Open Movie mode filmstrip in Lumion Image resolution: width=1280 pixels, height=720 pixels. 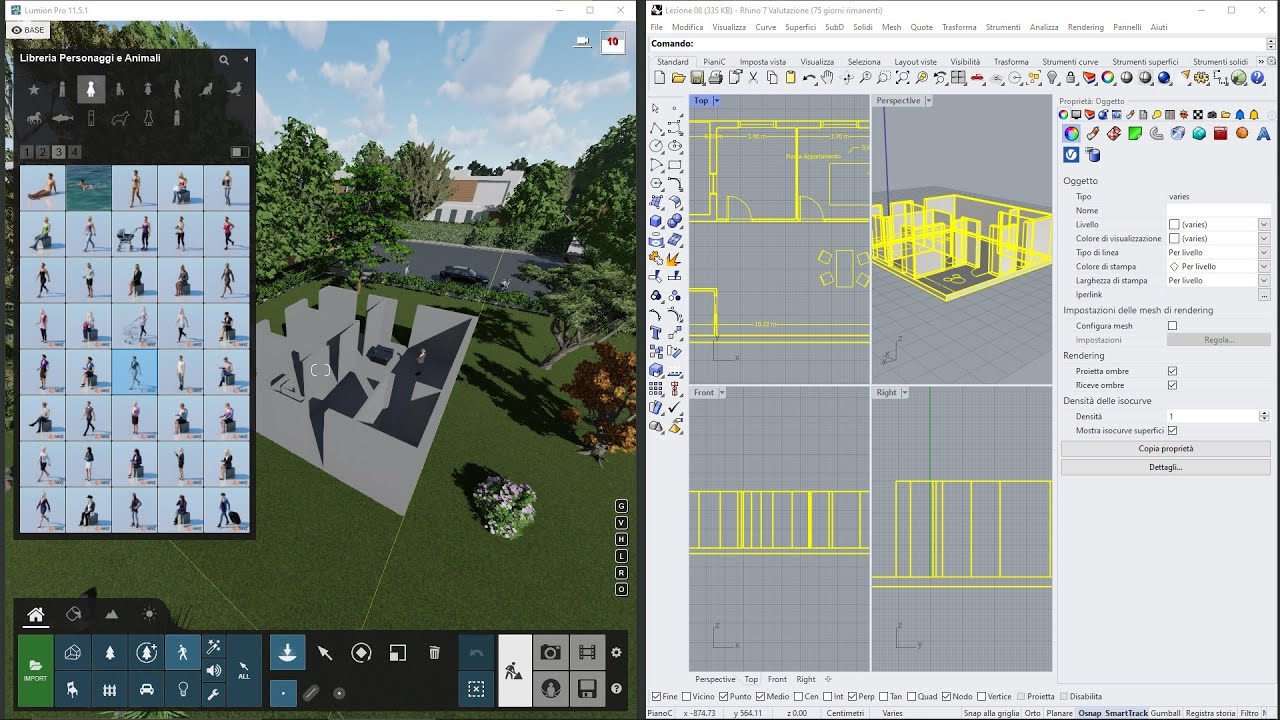(x=587, y=652)
